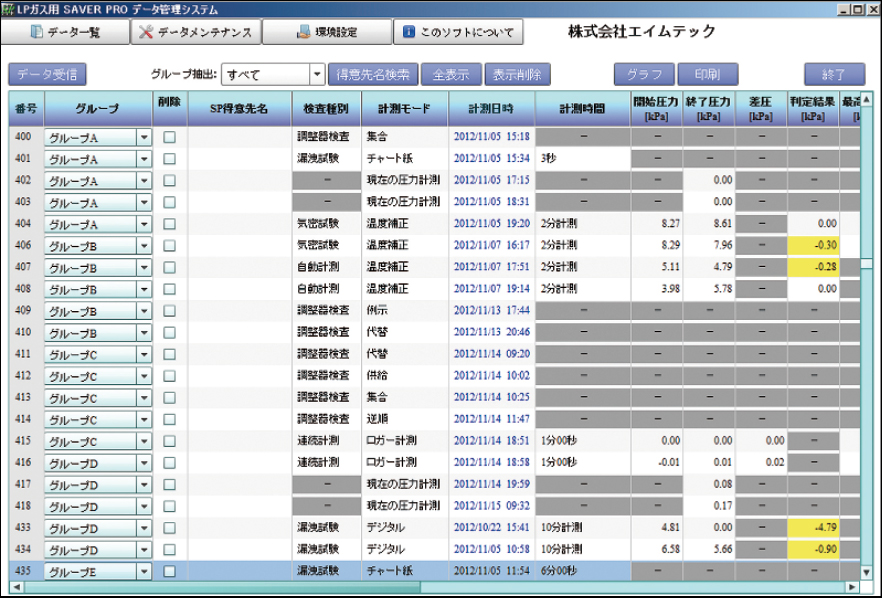Click date 2012/11/14 09:20 in row 411
Screen dimensions: 882x598
[x=492, y=354]
